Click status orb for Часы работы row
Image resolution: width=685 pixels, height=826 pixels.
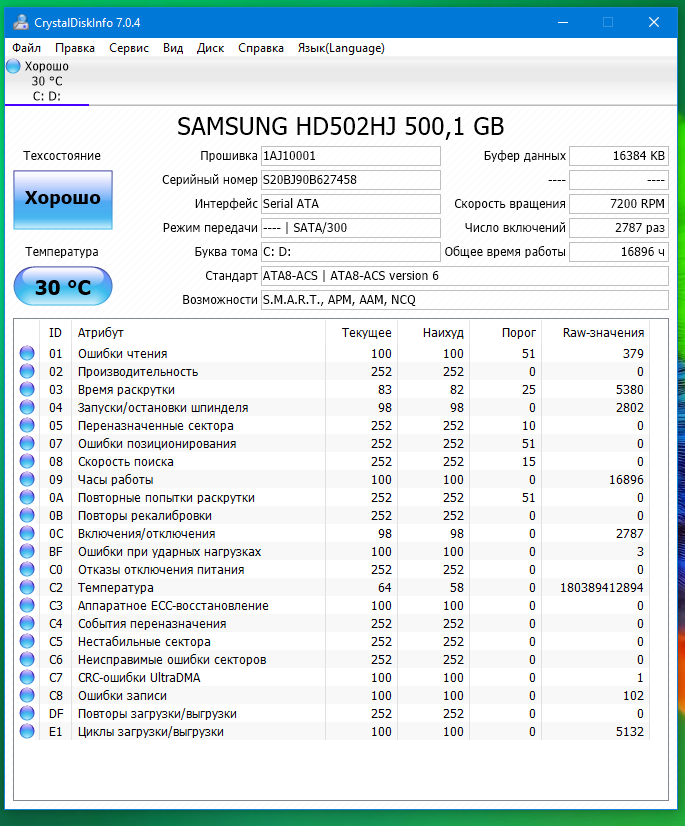coord(27,479)
